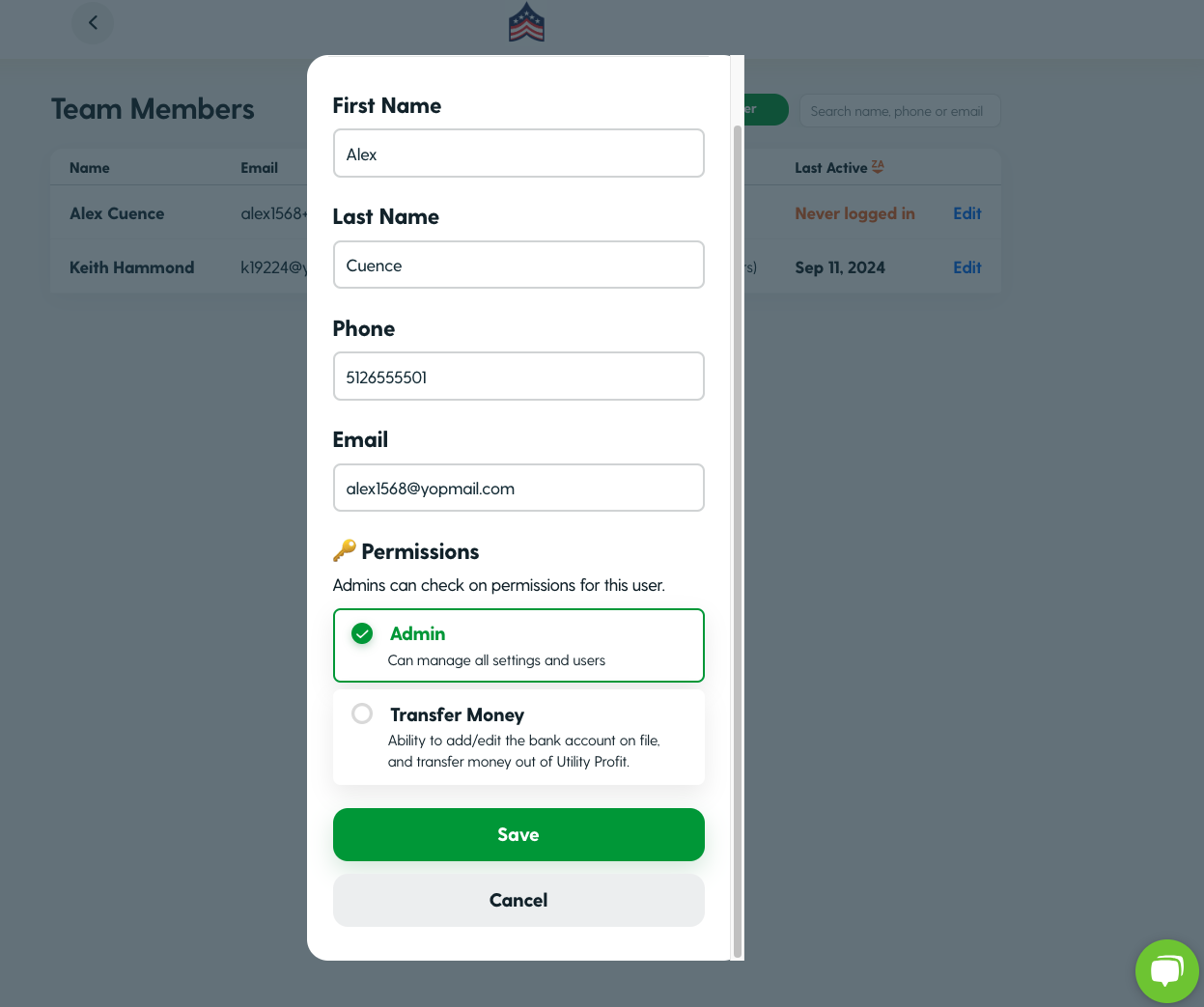The image size is (1204, 1007).
Task: Select the Email address field
Action: pos(518,488)
